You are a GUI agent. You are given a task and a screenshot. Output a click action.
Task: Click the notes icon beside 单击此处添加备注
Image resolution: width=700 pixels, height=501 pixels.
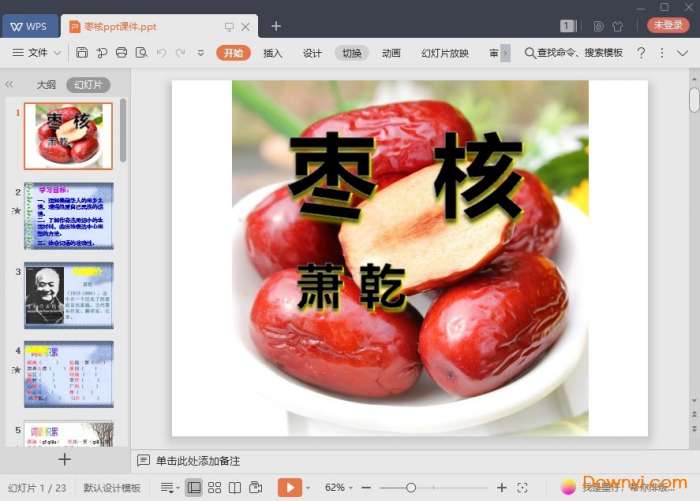coord(143,460)
